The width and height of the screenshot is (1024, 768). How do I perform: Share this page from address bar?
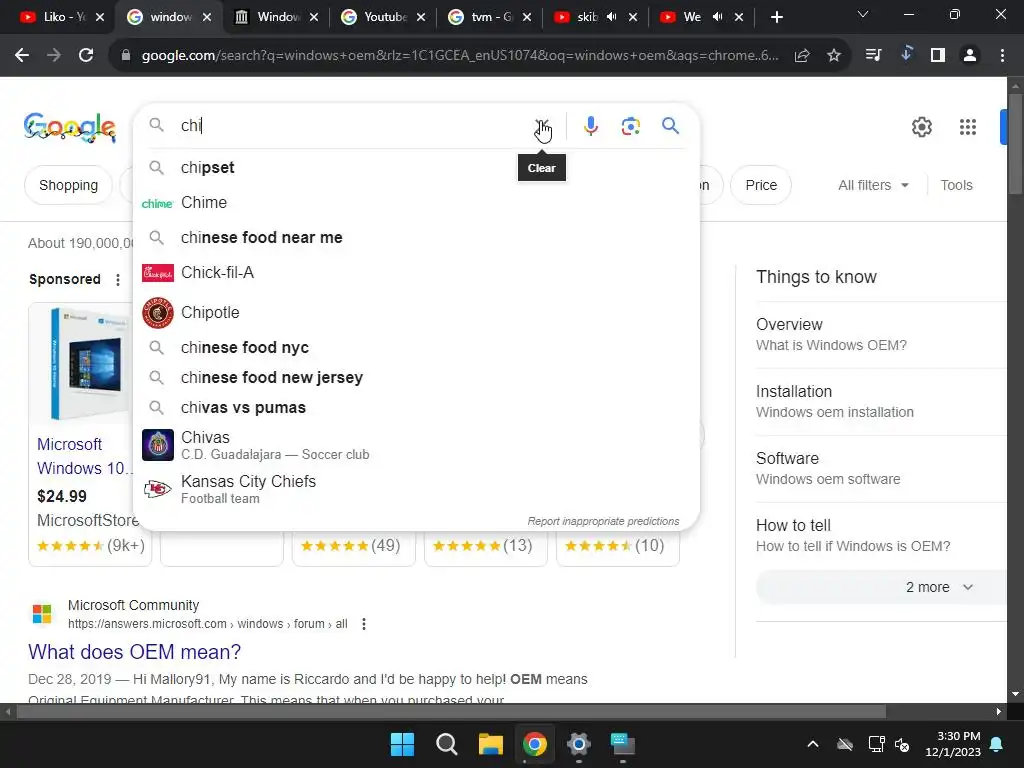802,56
